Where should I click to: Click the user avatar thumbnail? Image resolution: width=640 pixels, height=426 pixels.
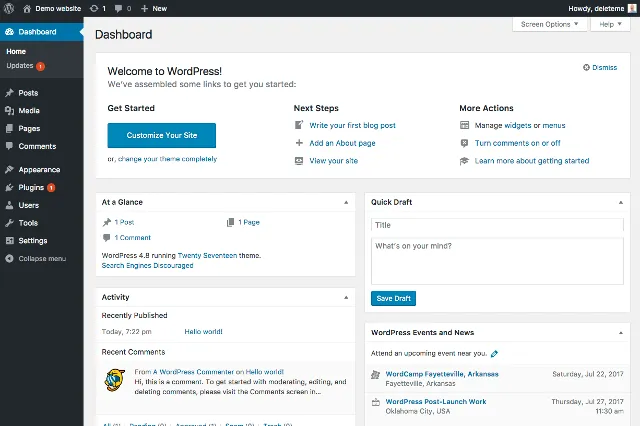(632, 8)
